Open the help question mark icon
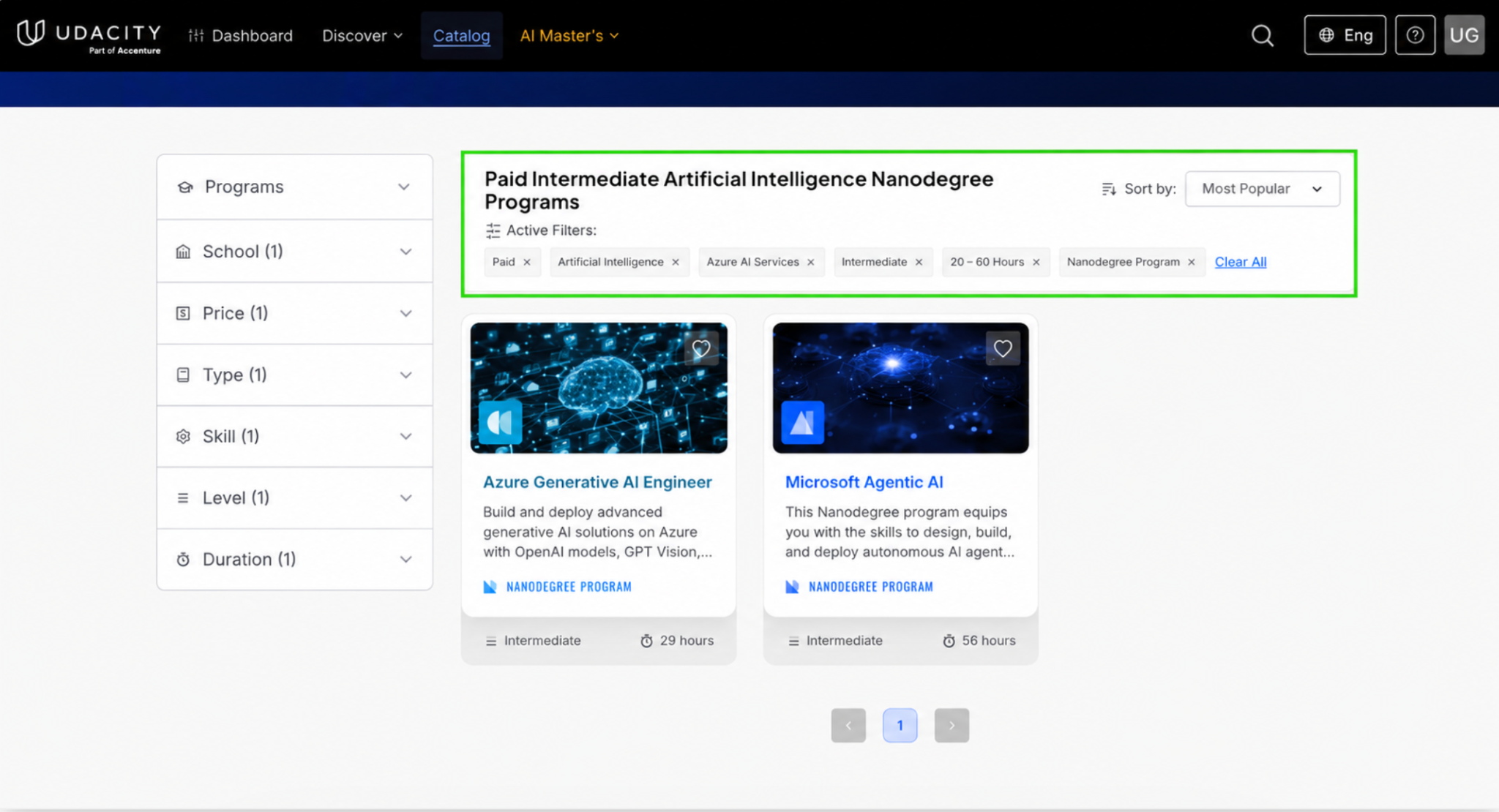1499x812 pixels. click(1415, 35)
